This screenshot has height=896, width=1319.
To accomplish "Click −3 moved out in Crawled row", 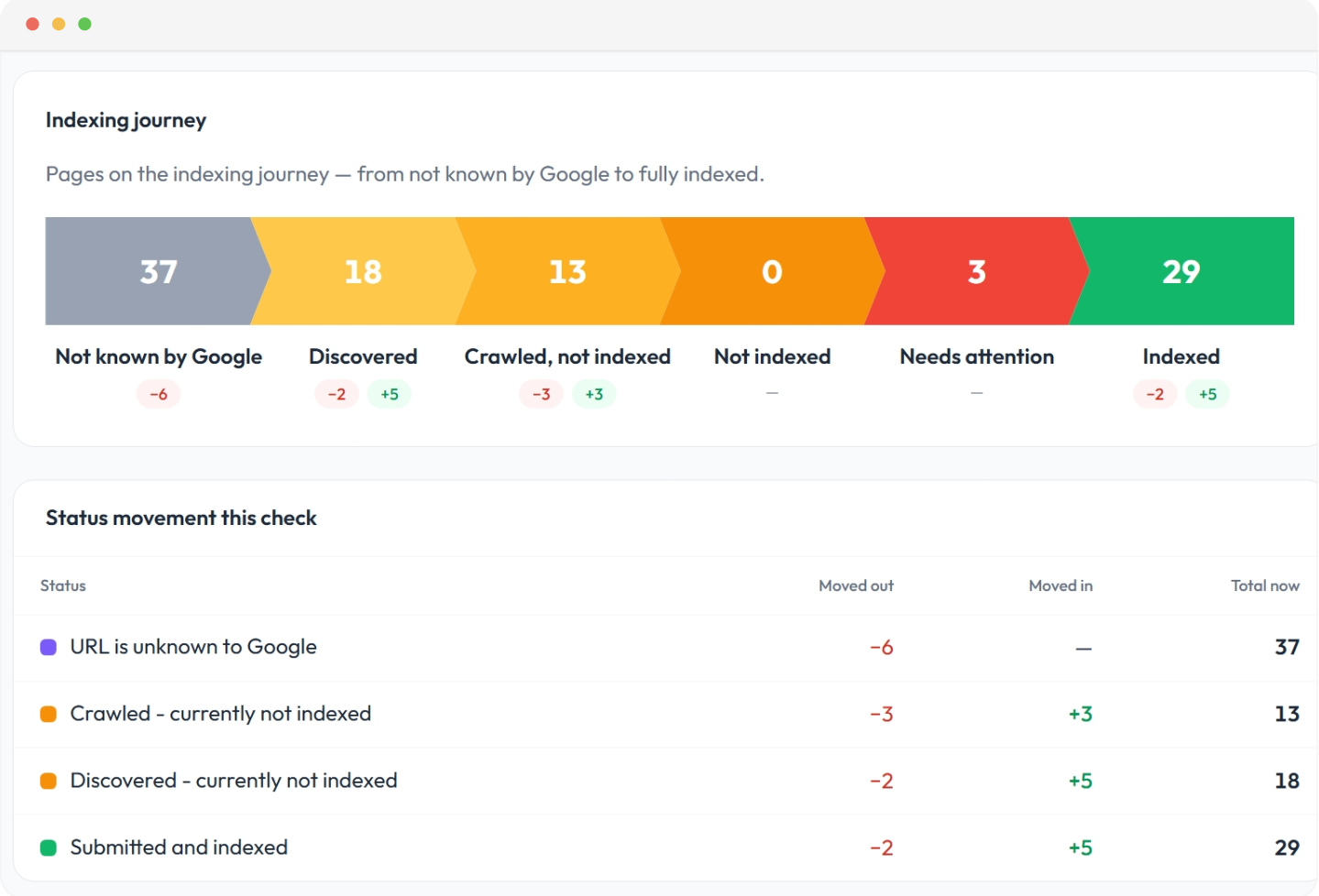I will (882, 715).
